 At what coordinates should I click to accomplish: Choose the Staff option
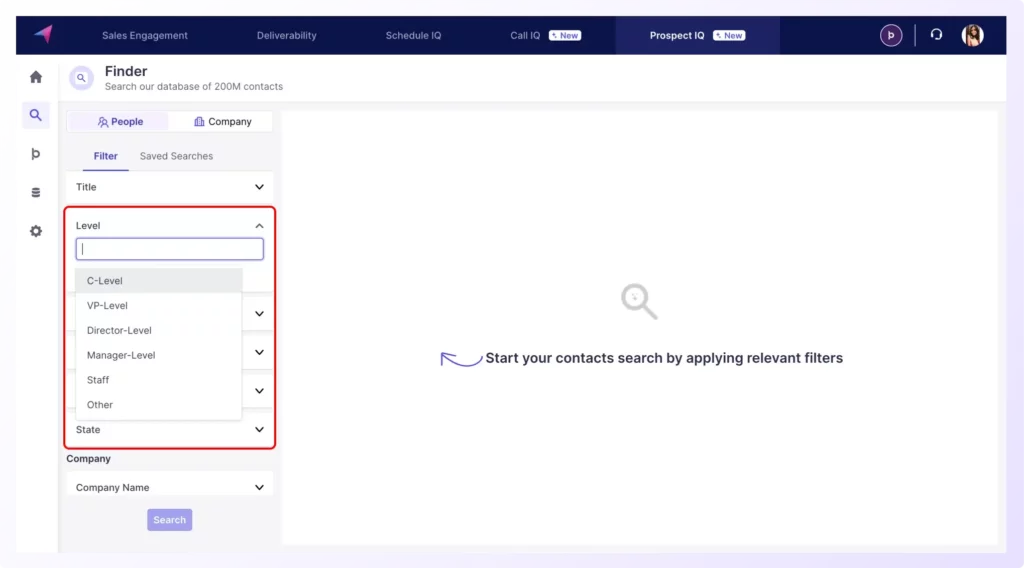coord(159,380)
